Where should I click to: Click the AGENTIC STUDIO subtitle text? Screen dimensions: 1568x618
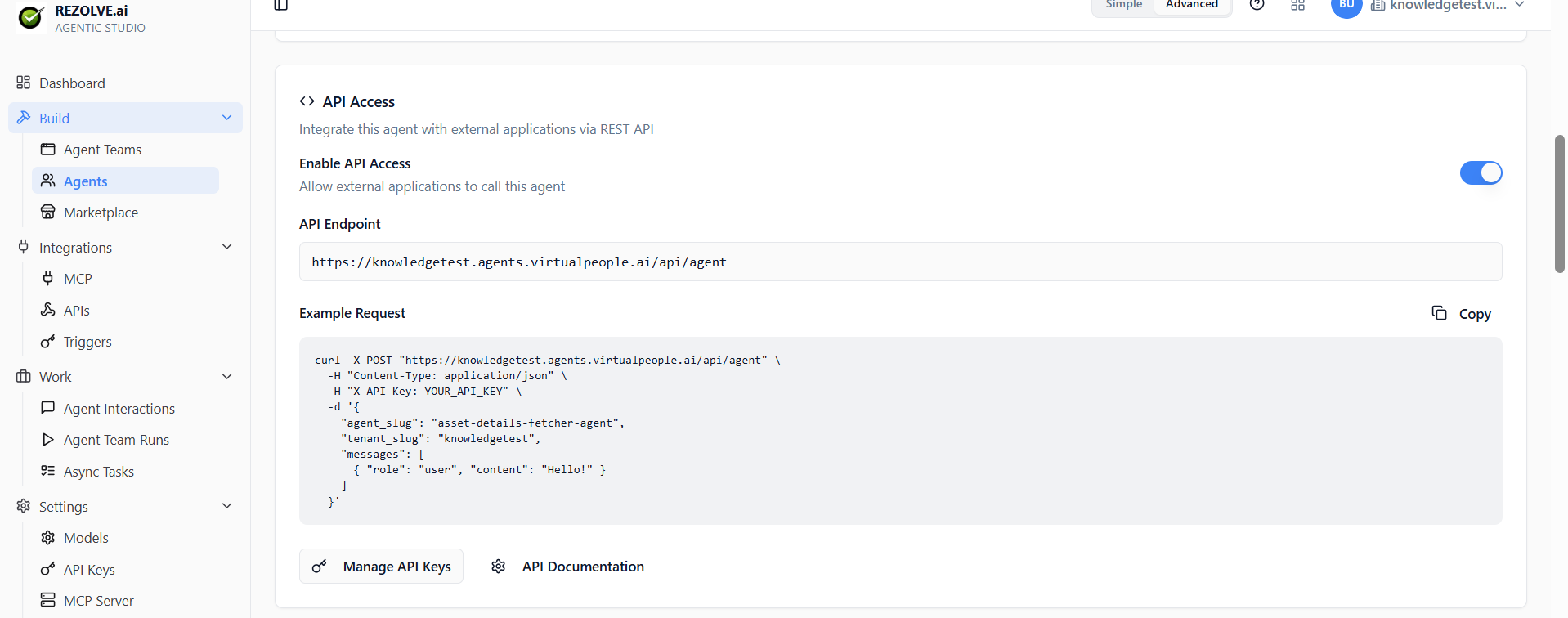click(x=100, y=28)
